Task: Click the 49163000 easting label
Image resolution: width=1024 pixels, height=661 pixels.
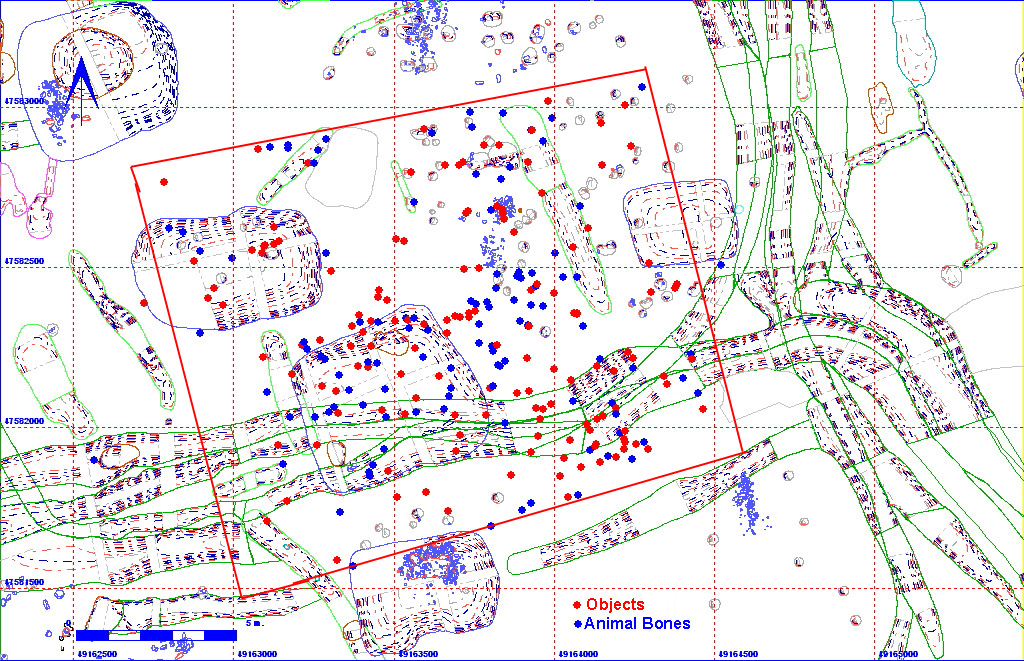Action: point(256,654)
